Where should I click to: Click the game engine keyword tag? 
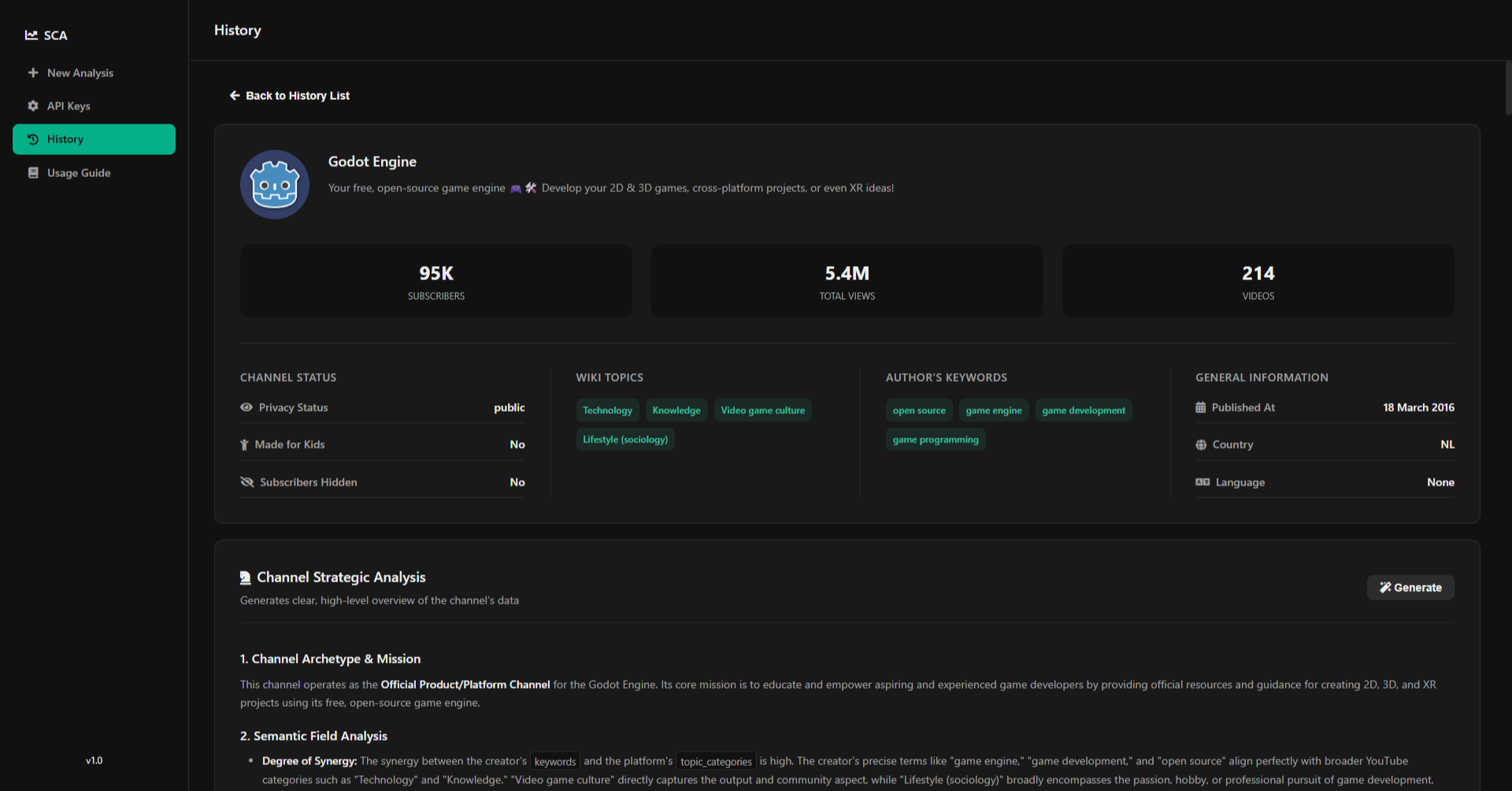(x=994, y=410)
